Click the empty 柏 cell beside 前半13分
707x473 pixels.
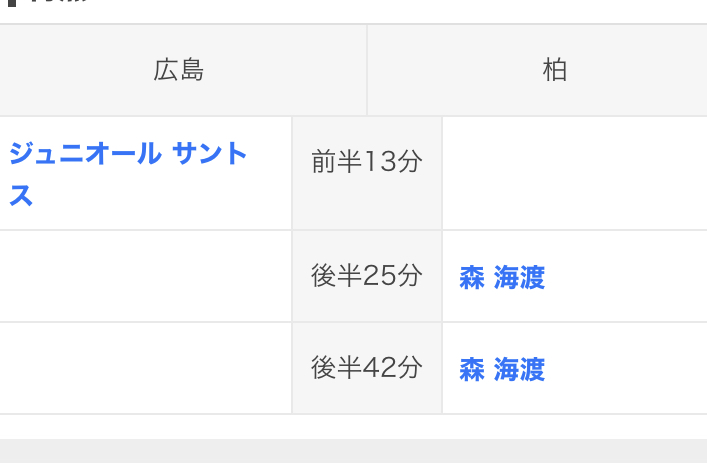(575, 173)
